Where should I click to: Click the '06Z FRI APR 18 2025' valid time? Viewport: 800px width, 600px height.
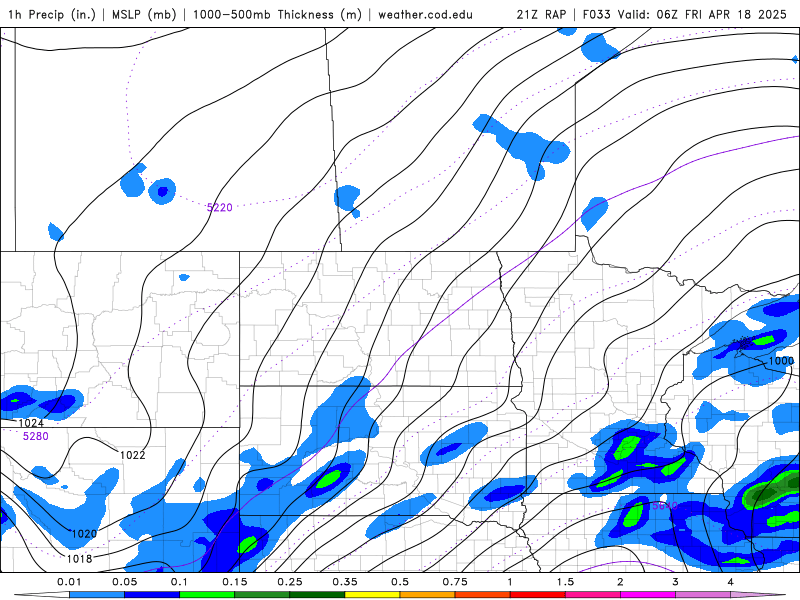(721, 14)
